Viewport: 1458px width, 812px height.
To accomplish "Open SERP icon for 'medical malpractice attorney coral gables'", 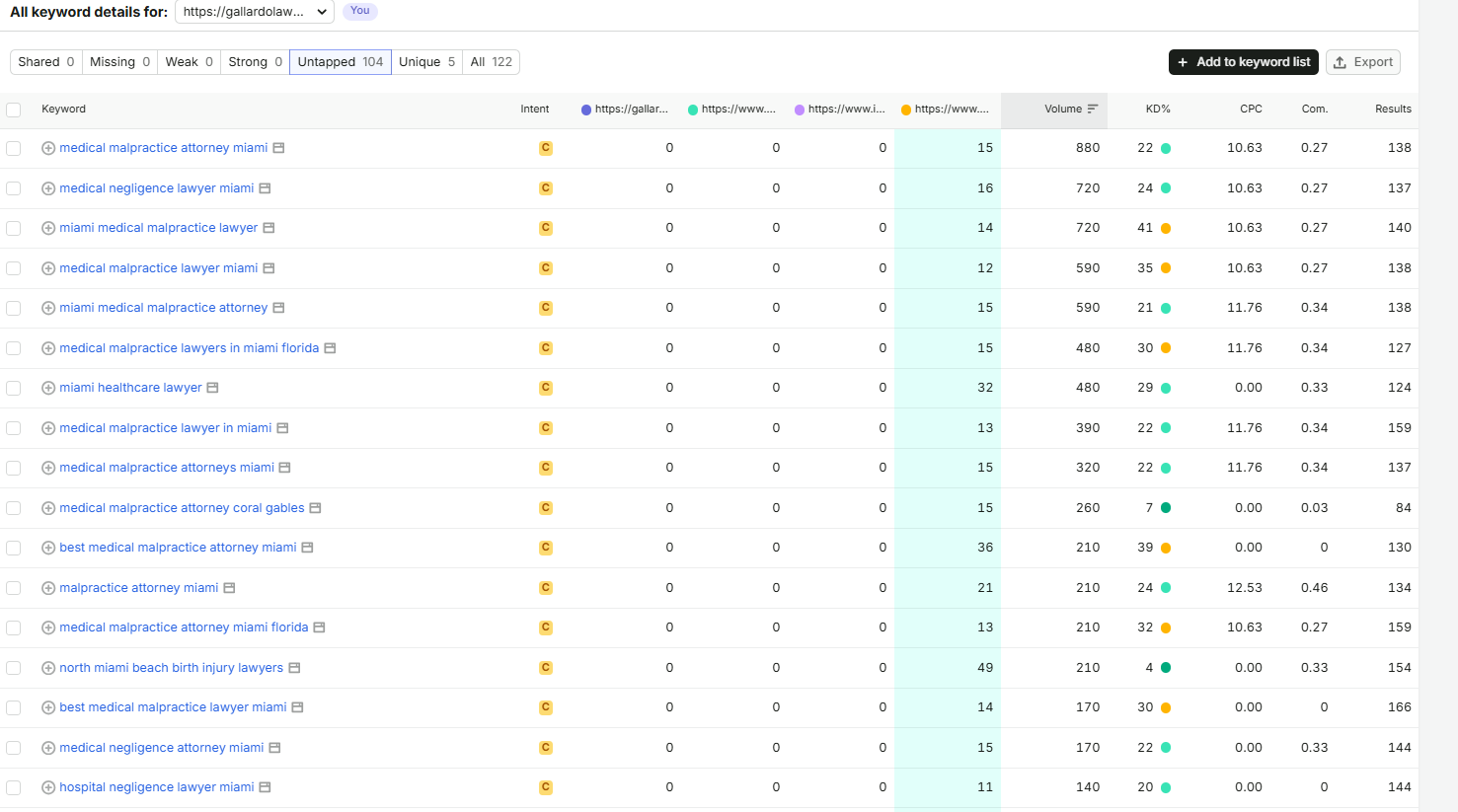I will (315, 508).
